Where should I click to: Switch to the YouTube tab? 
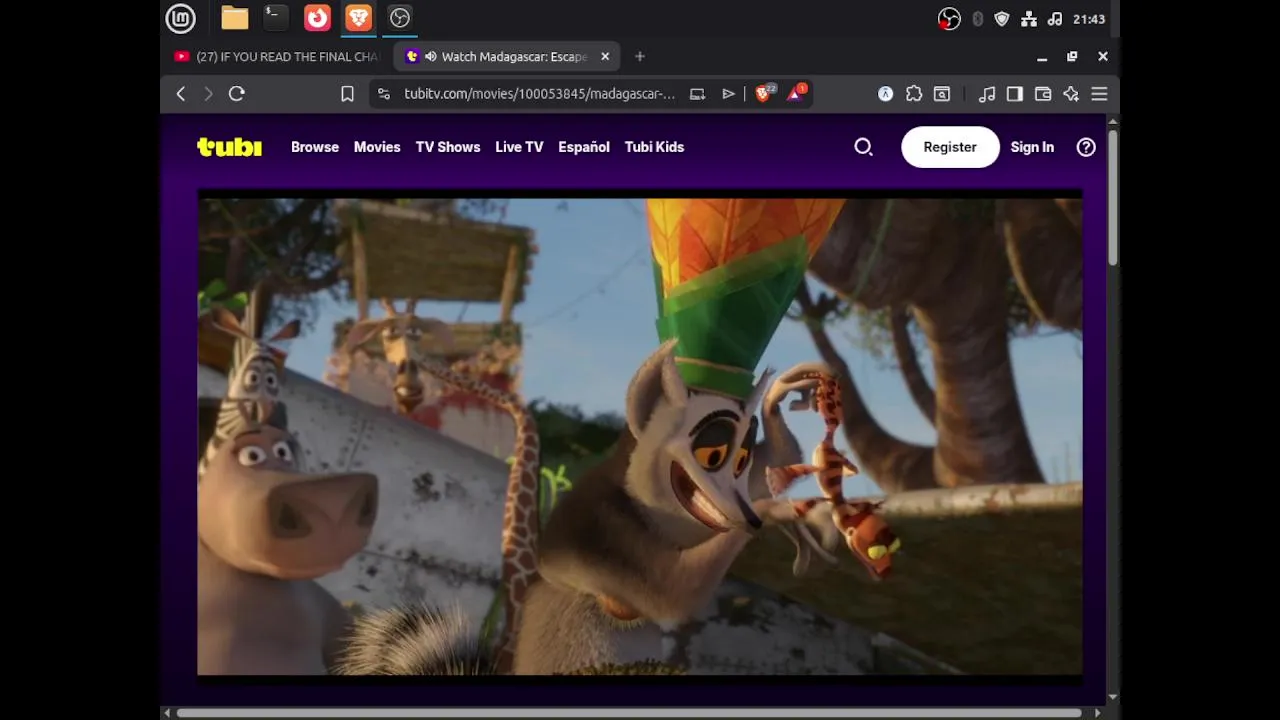[277, 57]
